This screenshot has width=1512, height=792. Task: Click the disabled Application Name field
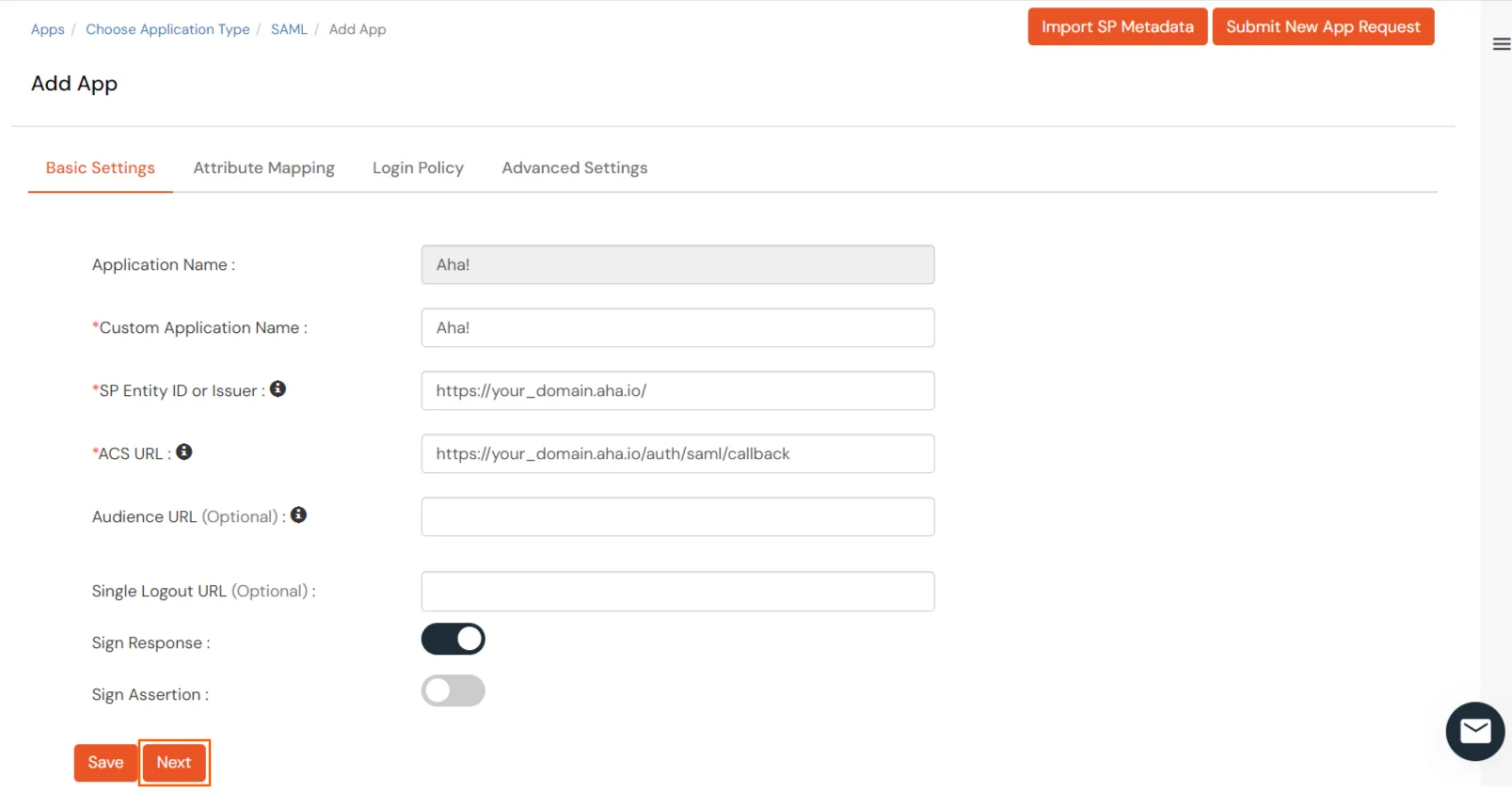677,264
